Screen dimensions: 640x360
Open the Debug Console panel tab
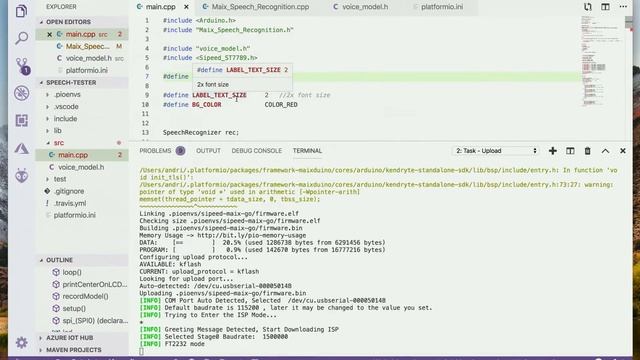[x=257, y=151]
